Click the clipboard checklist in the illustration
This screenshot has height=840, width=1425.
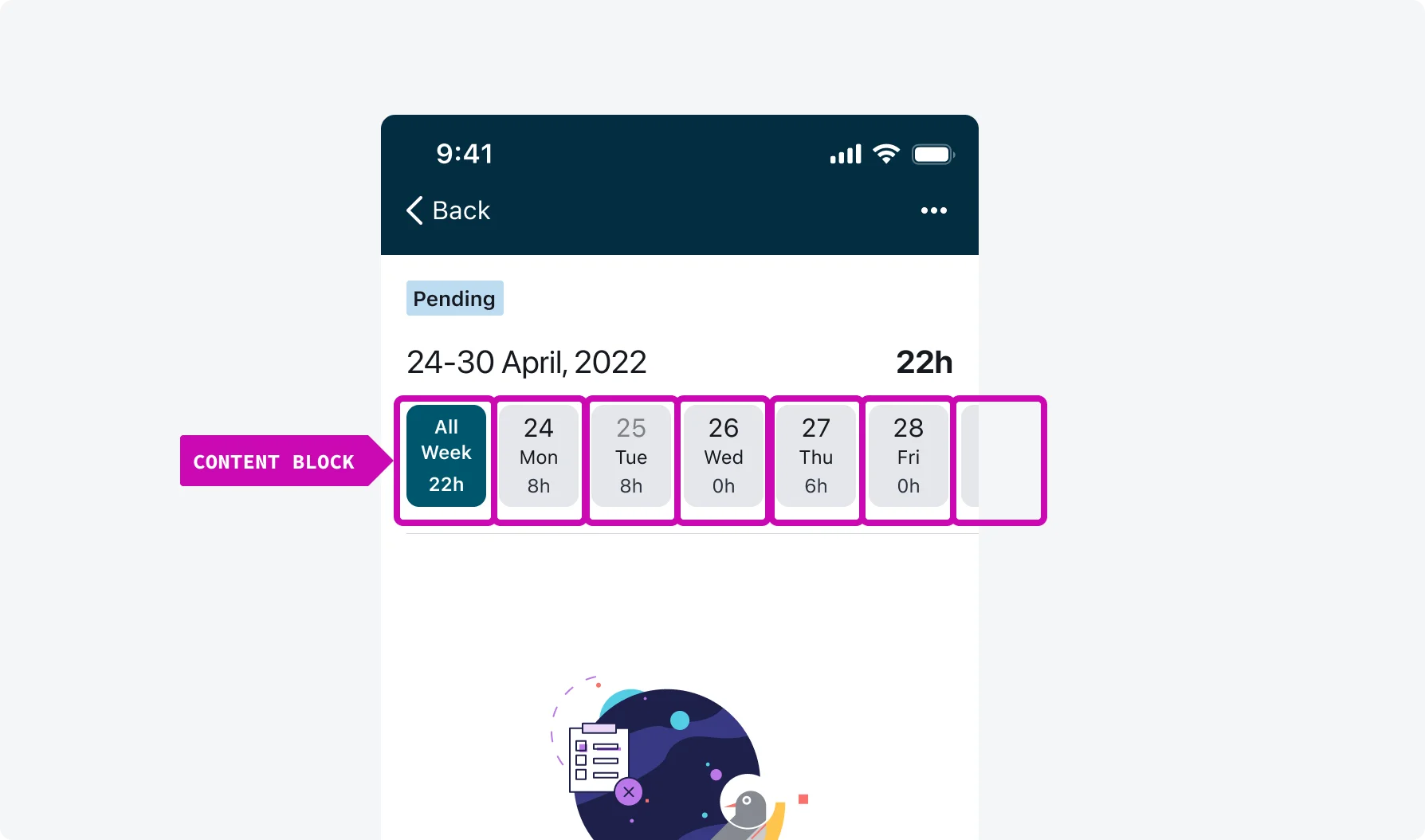597,758
